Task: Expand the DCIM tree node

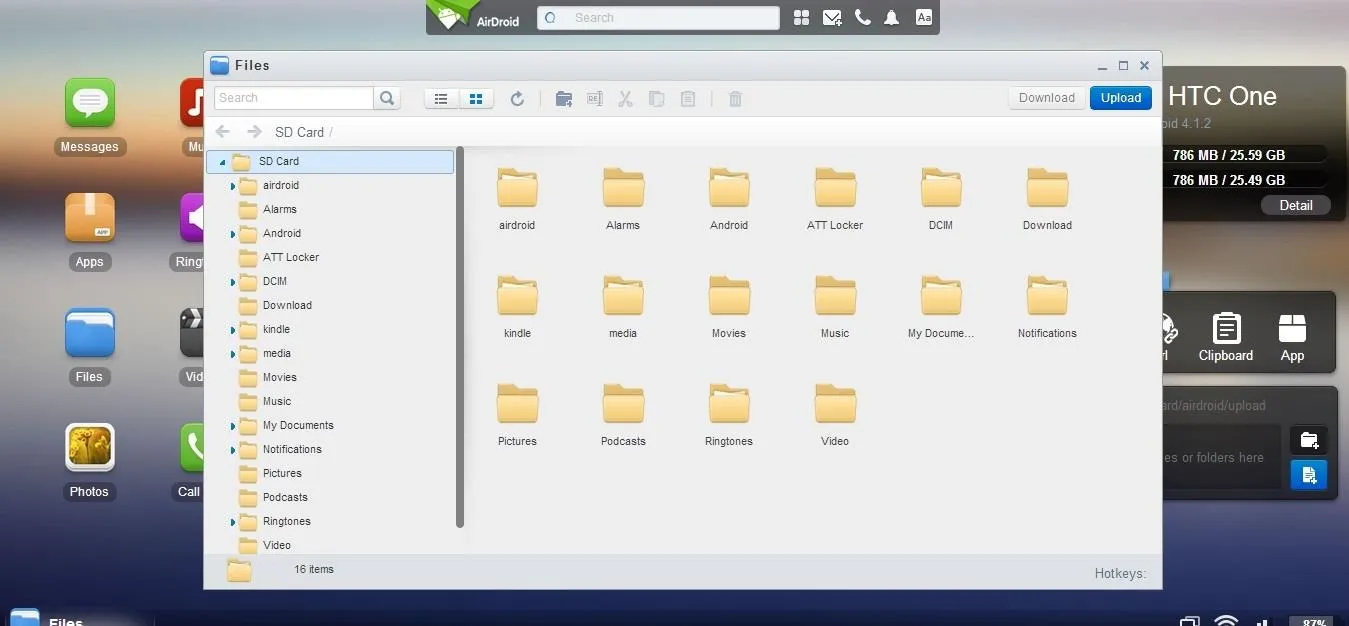Action: pos(233,282)
